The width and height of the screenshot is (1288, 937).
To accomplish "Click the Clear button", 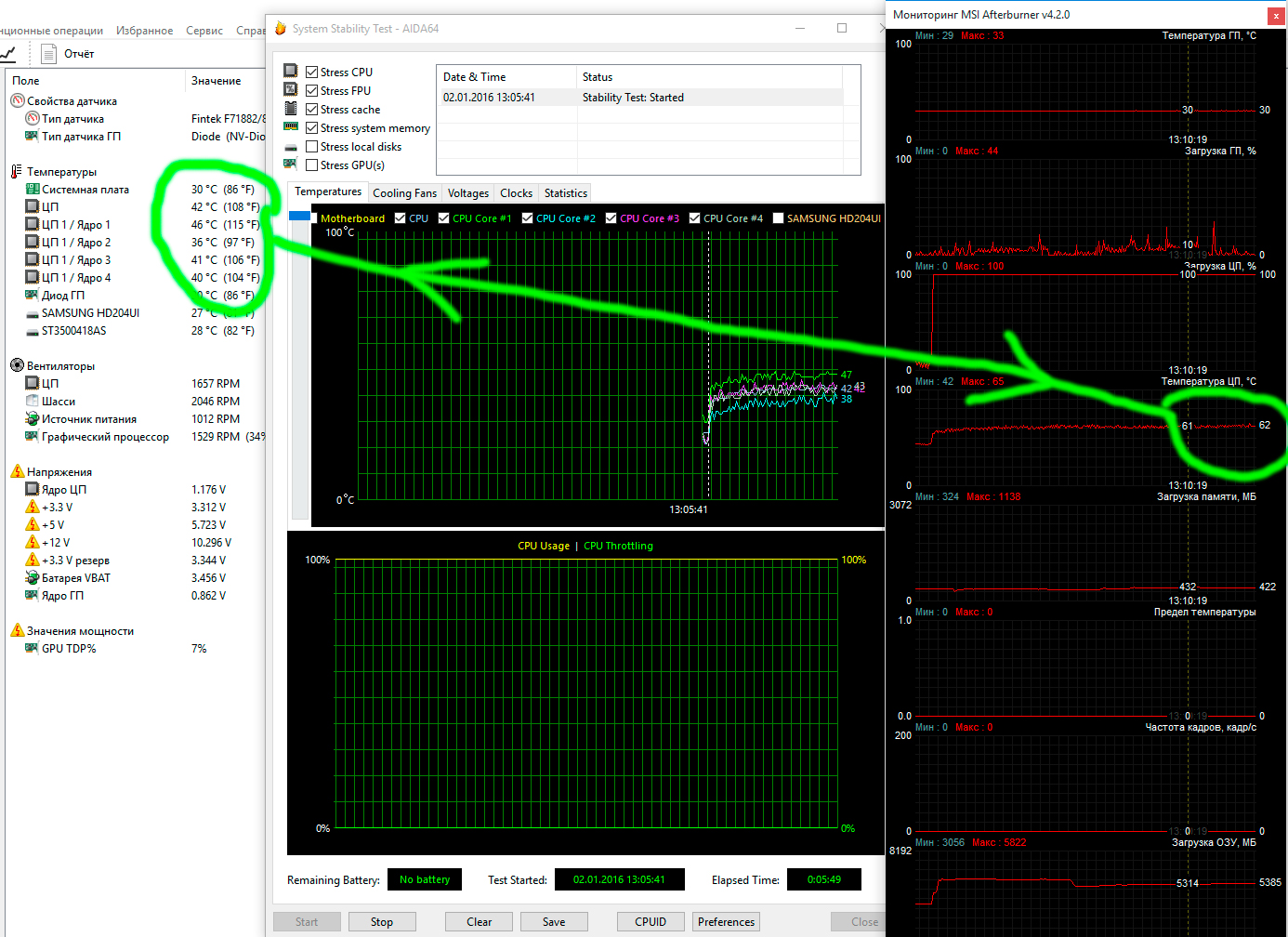I will (x=480, y=922).
